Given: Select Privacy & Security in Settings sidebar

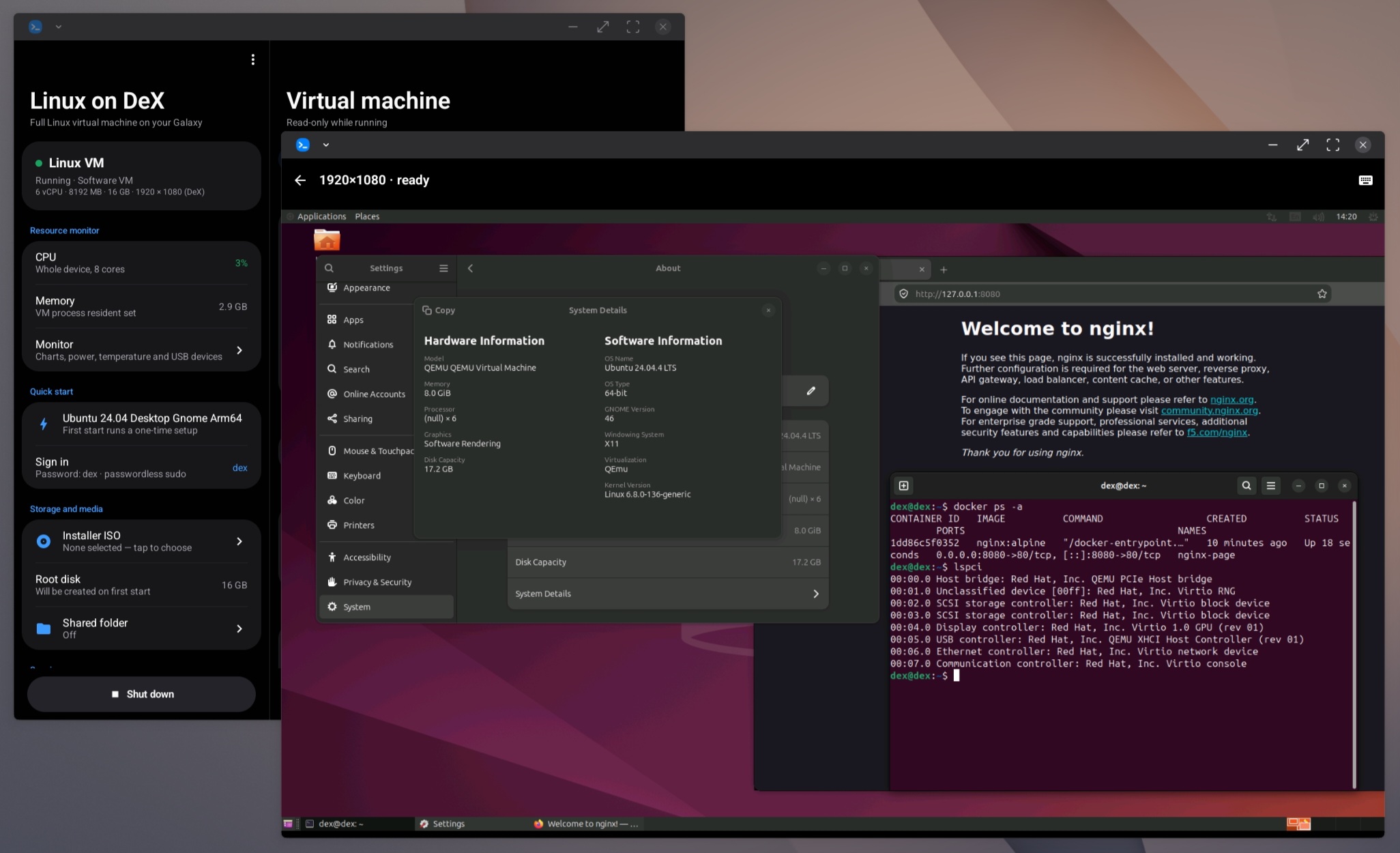Looking at the screenshot, I should 387,582.
